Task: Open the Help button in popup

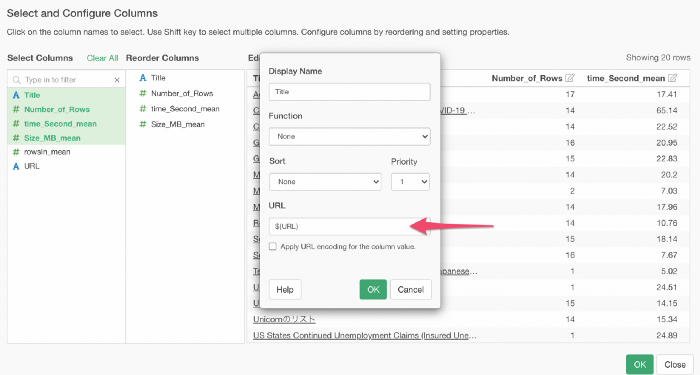Action: coord(285,289)
